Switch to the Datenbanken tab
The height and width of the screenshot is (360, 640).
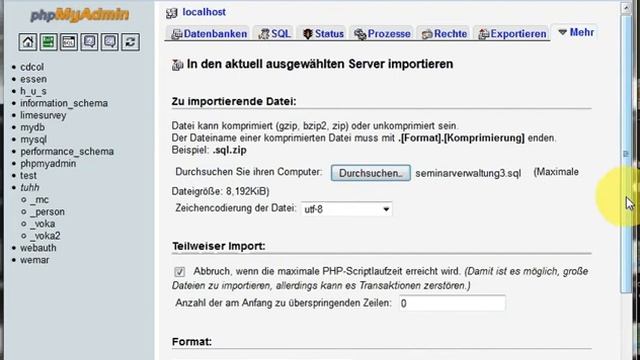(x=209, y=33)
